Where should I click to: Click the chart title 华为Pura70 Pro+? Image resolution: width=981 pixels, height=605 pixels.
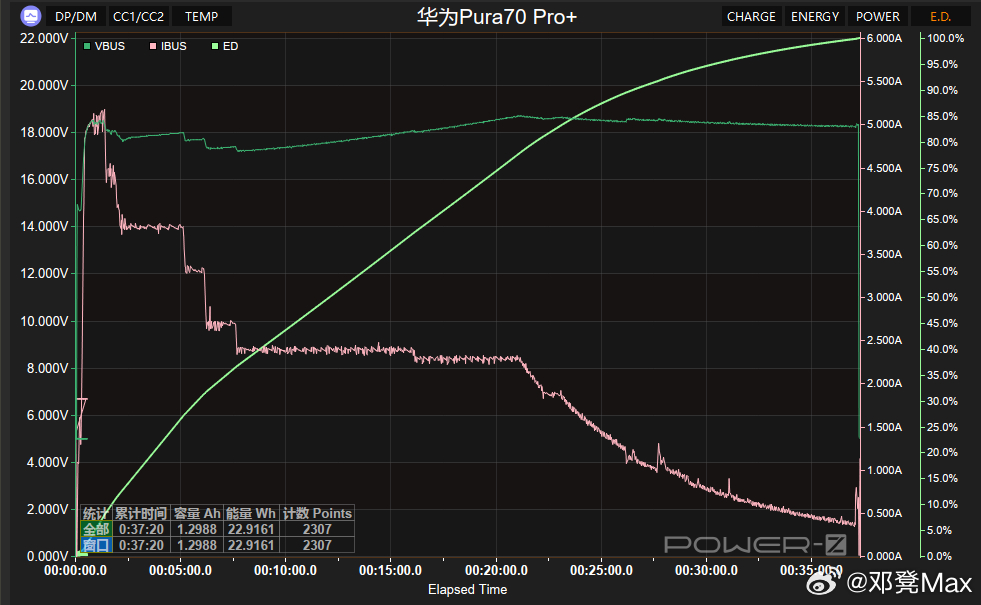tap(497, 16)
